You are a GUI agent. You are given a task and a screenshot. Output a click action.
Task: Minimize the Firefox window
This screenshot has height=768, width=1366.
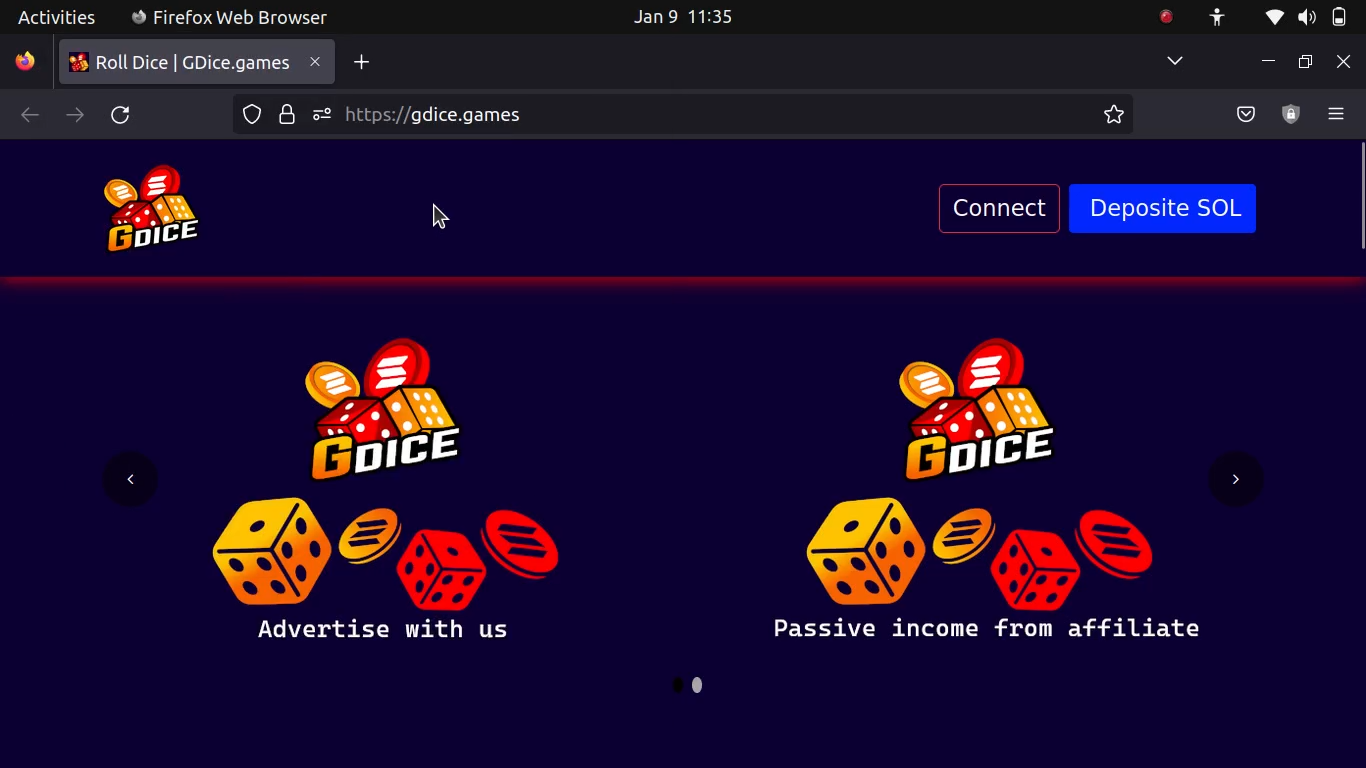(x=1268, y=61)
